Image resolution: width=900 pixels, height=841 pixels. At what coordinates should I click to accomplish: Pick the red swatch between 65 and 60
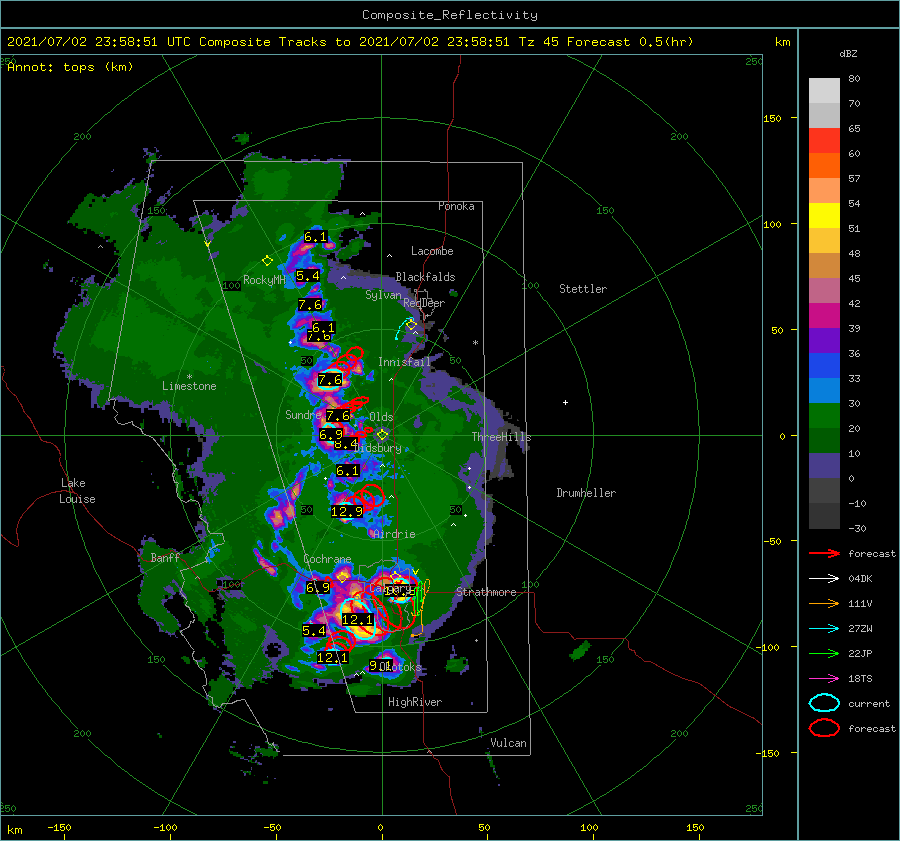point(824,141)
